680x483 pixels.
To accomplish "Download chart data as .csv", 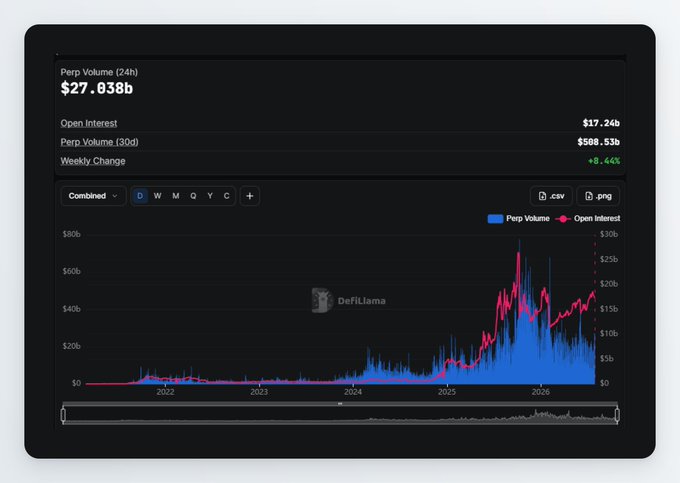I will click(x=551, y=196).
